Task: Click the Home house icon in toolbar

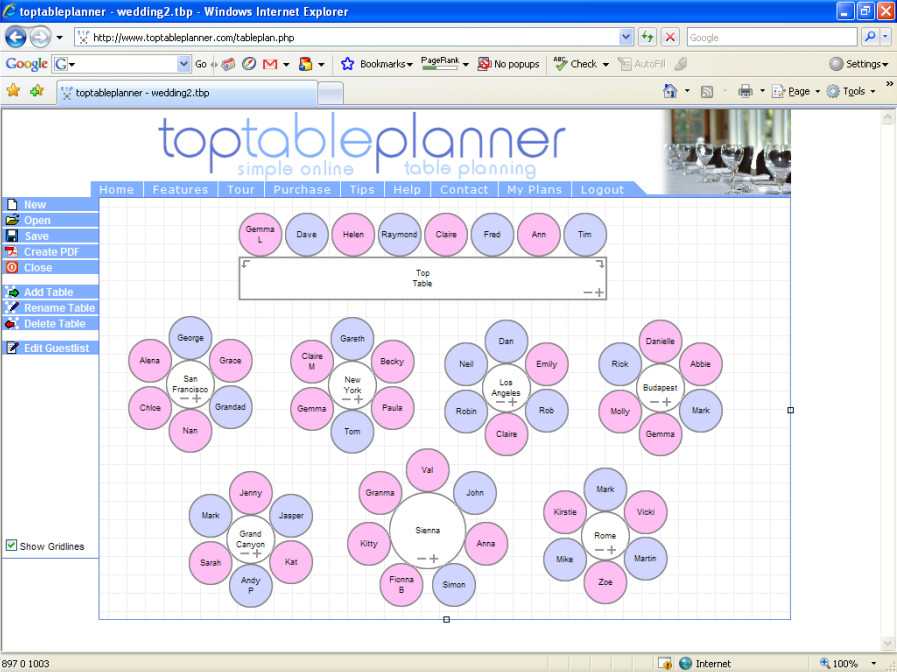Action: click(670, 91)
